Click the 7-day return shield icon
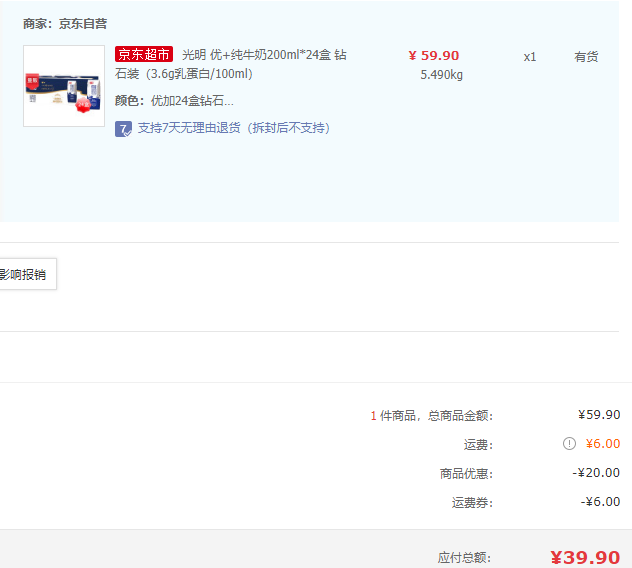 [x=123, y=129]
